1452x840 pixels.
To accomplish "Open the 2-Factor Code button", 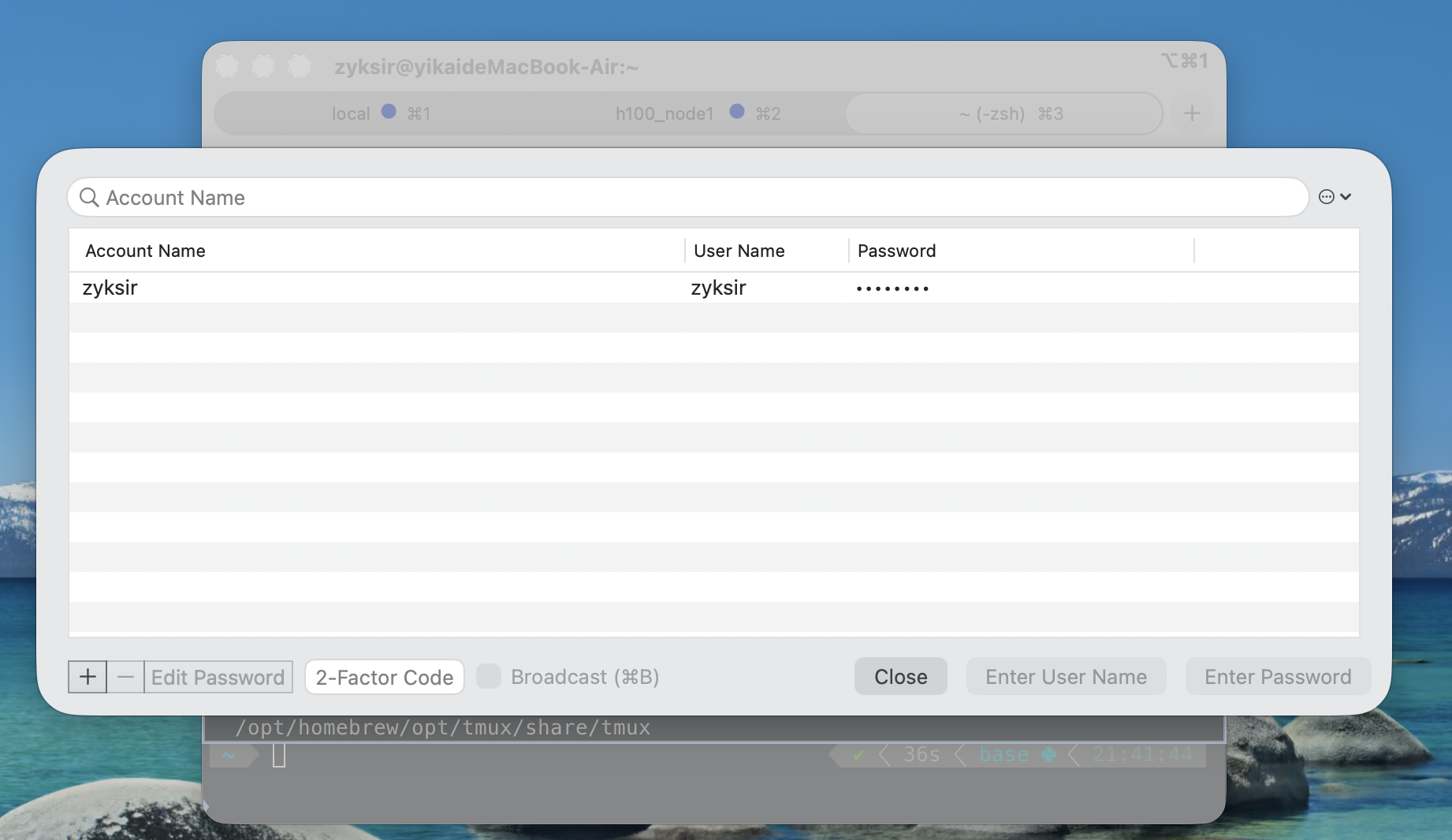I will (x=384, y=677).
